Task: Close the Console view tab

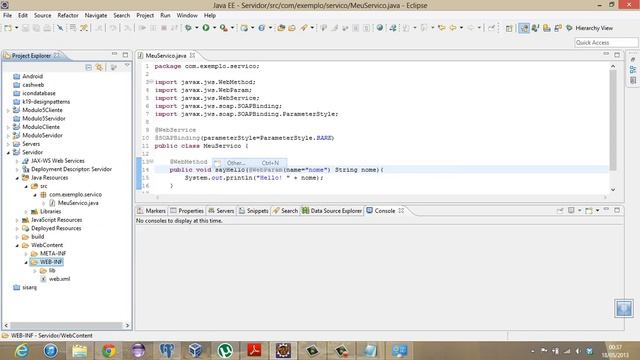Action: (x=401, y=211)
